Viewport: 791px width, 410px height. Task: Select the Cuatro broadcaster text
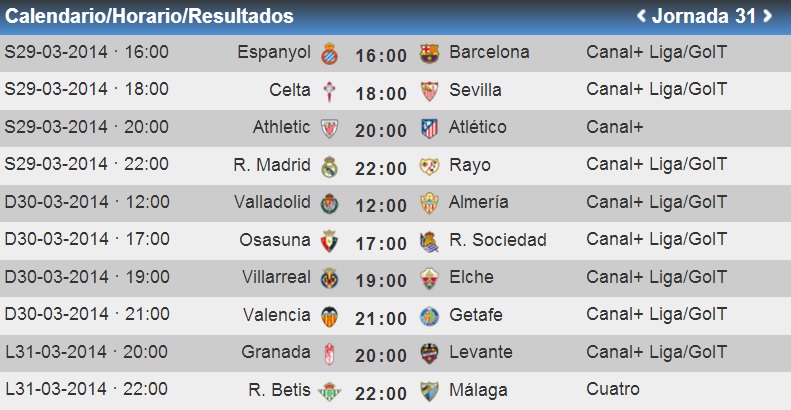(x=613, y=389)
